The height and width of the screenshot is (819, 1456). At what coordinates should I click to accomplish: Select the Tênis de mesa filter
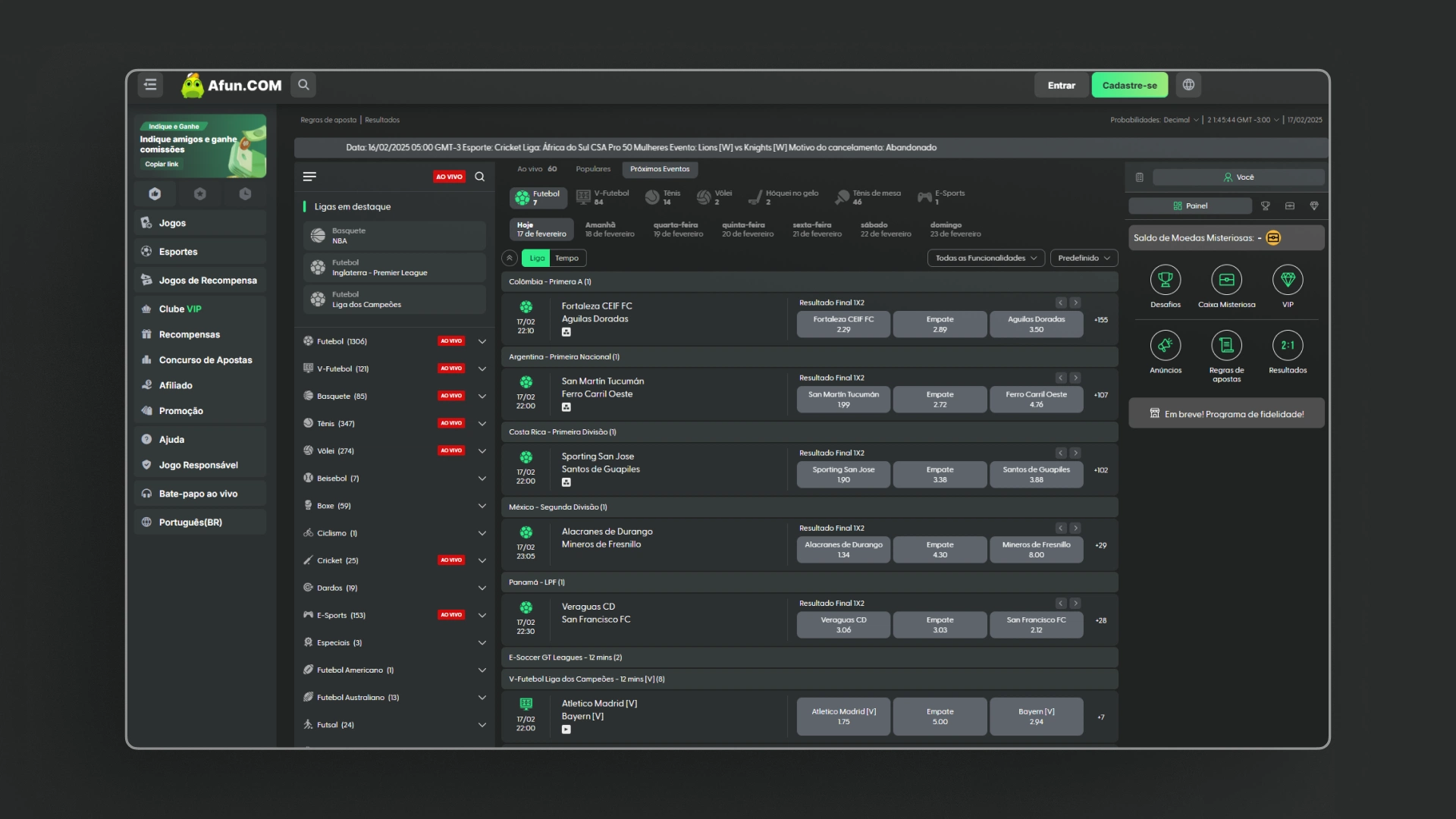868,197
